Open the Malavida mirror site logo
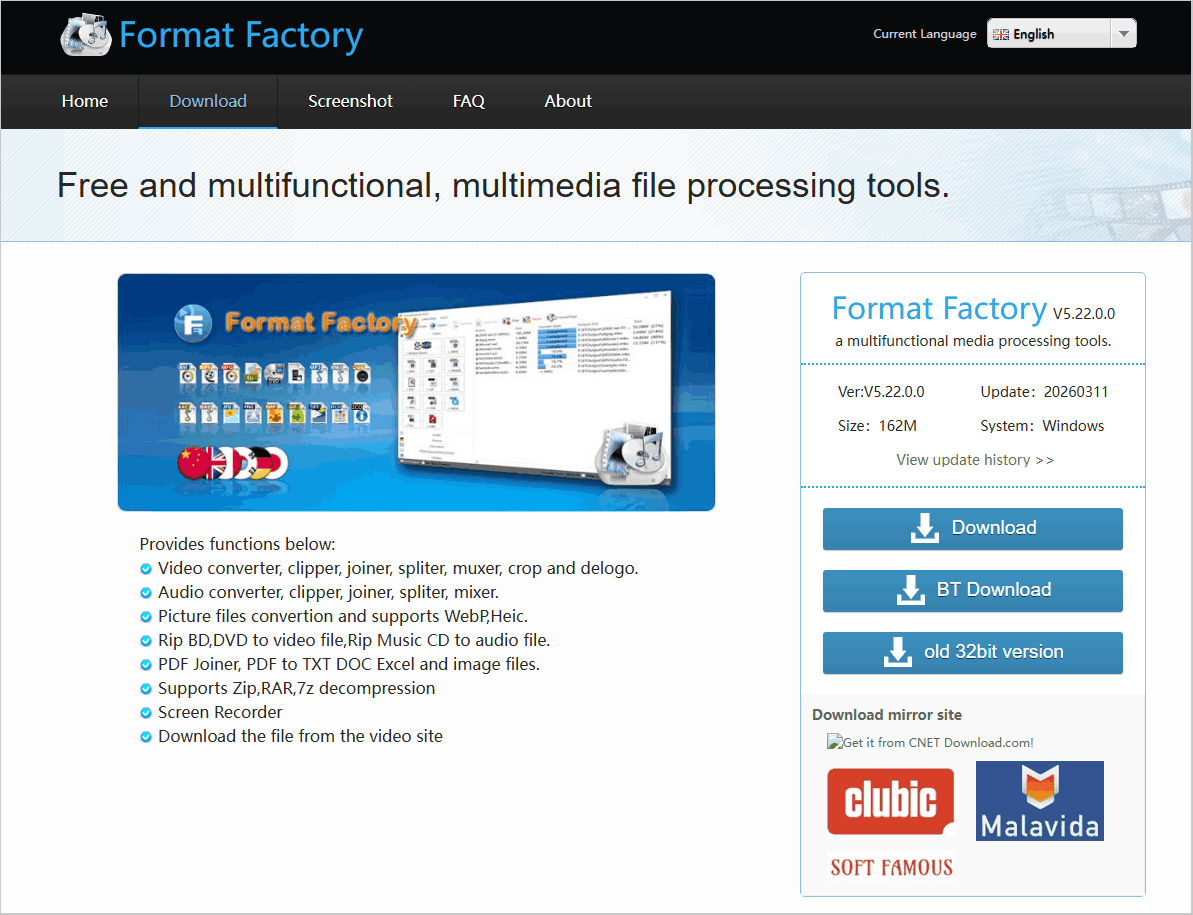1193x915 pixels. coord(1039,801)
